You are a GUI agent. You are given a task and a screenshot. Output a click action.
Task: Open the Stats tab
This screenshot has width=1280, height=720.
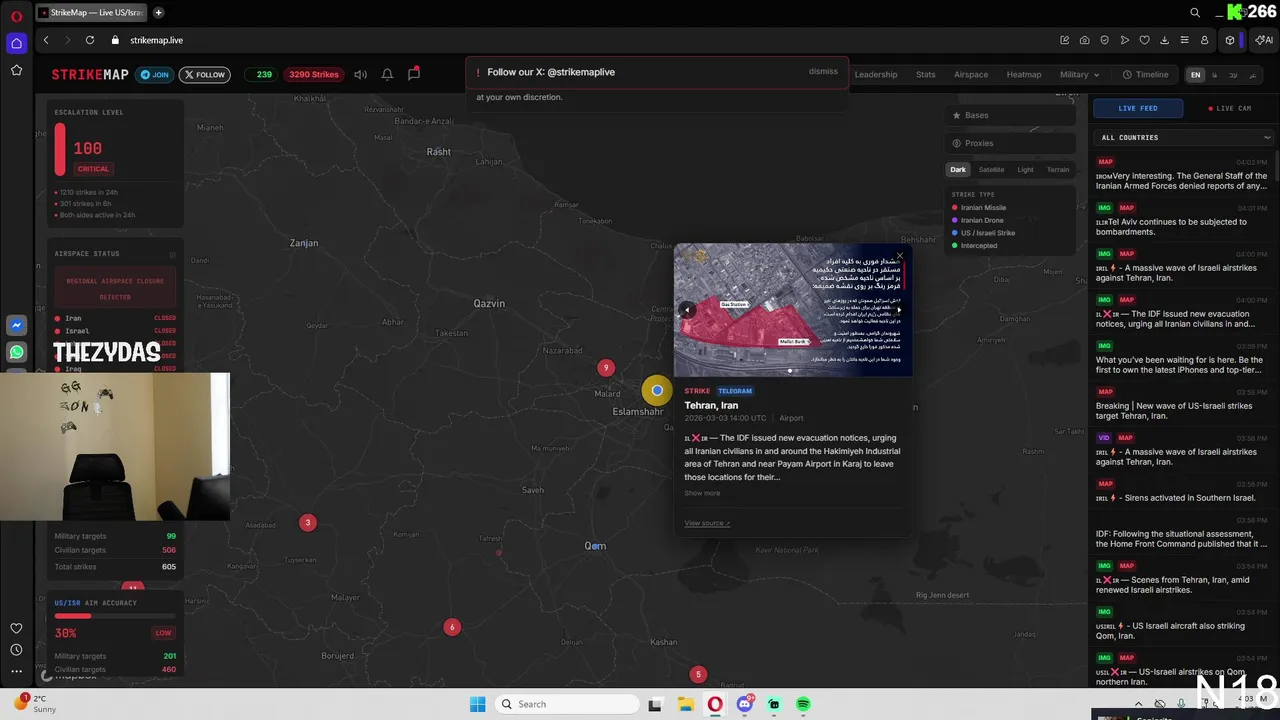[x=926, y=74]
